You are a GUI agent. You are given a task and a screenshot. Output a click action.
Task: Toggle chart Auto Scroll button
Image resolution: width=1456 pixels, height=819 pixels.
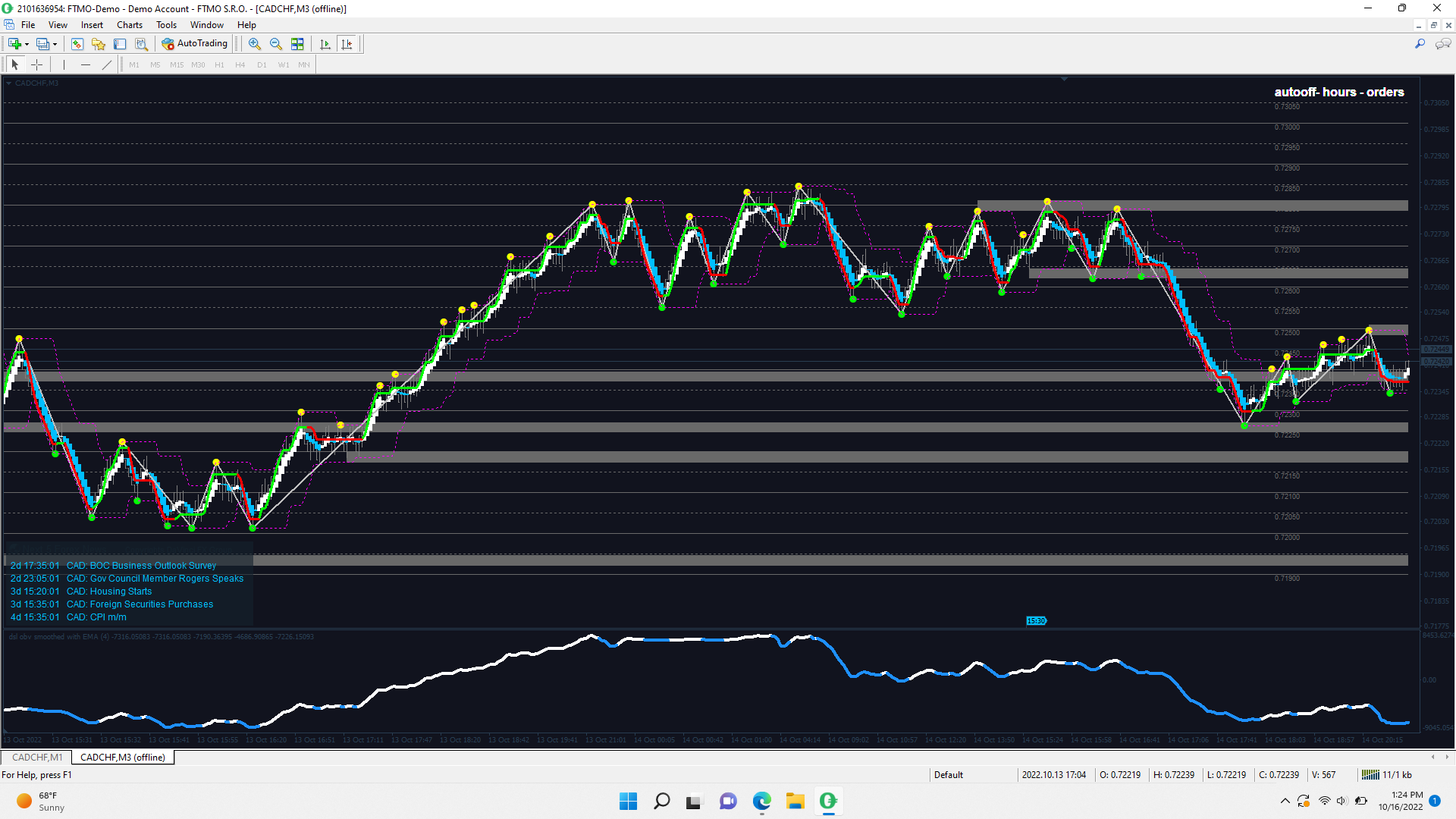click(x=325, y=44)
